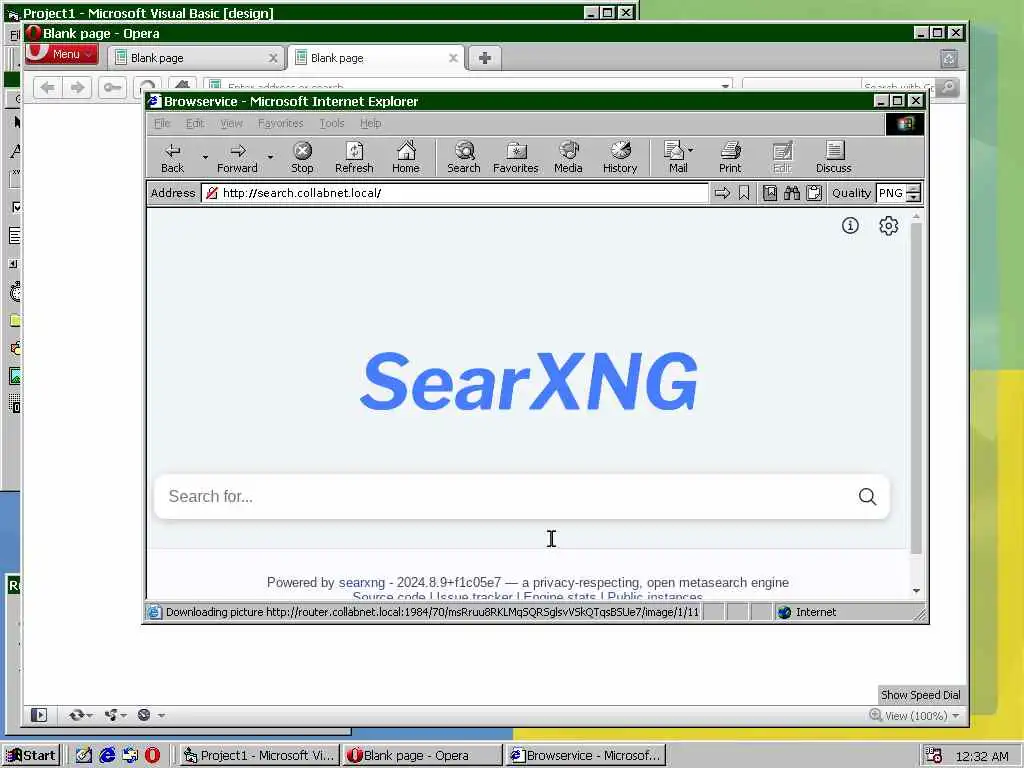1024x768 pixels.
Task: Click Opera Back navigation button
Action: [x=48, y=88]
